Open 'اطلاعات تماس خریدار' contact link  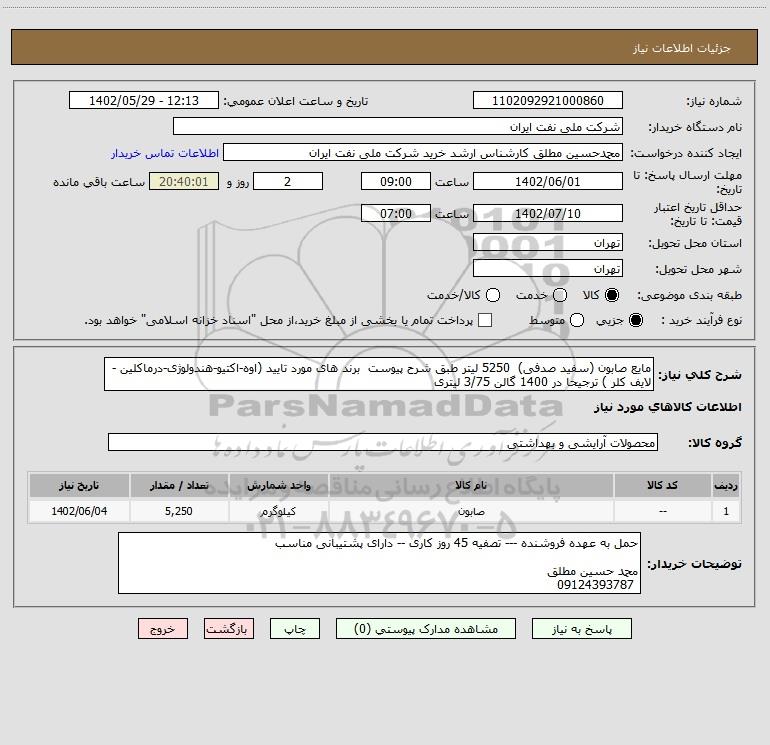(164, 154)
